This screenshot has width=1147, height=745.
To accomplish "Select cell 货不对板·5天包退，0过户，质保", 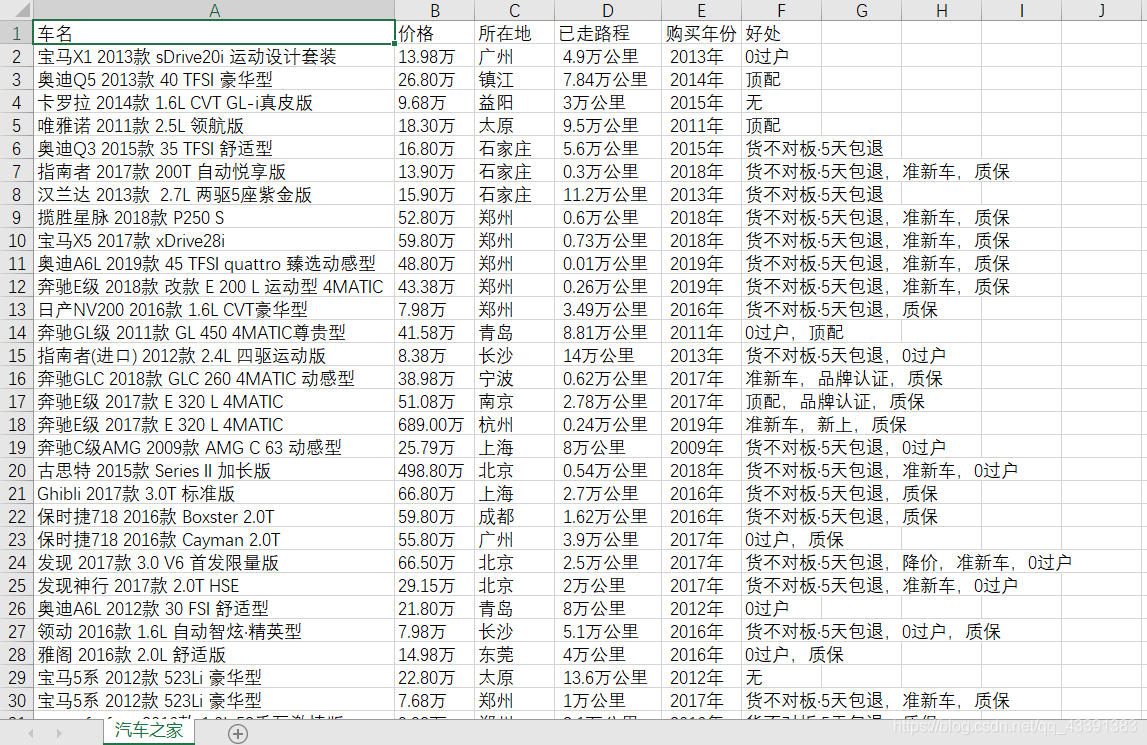I will tap(872, 632).
